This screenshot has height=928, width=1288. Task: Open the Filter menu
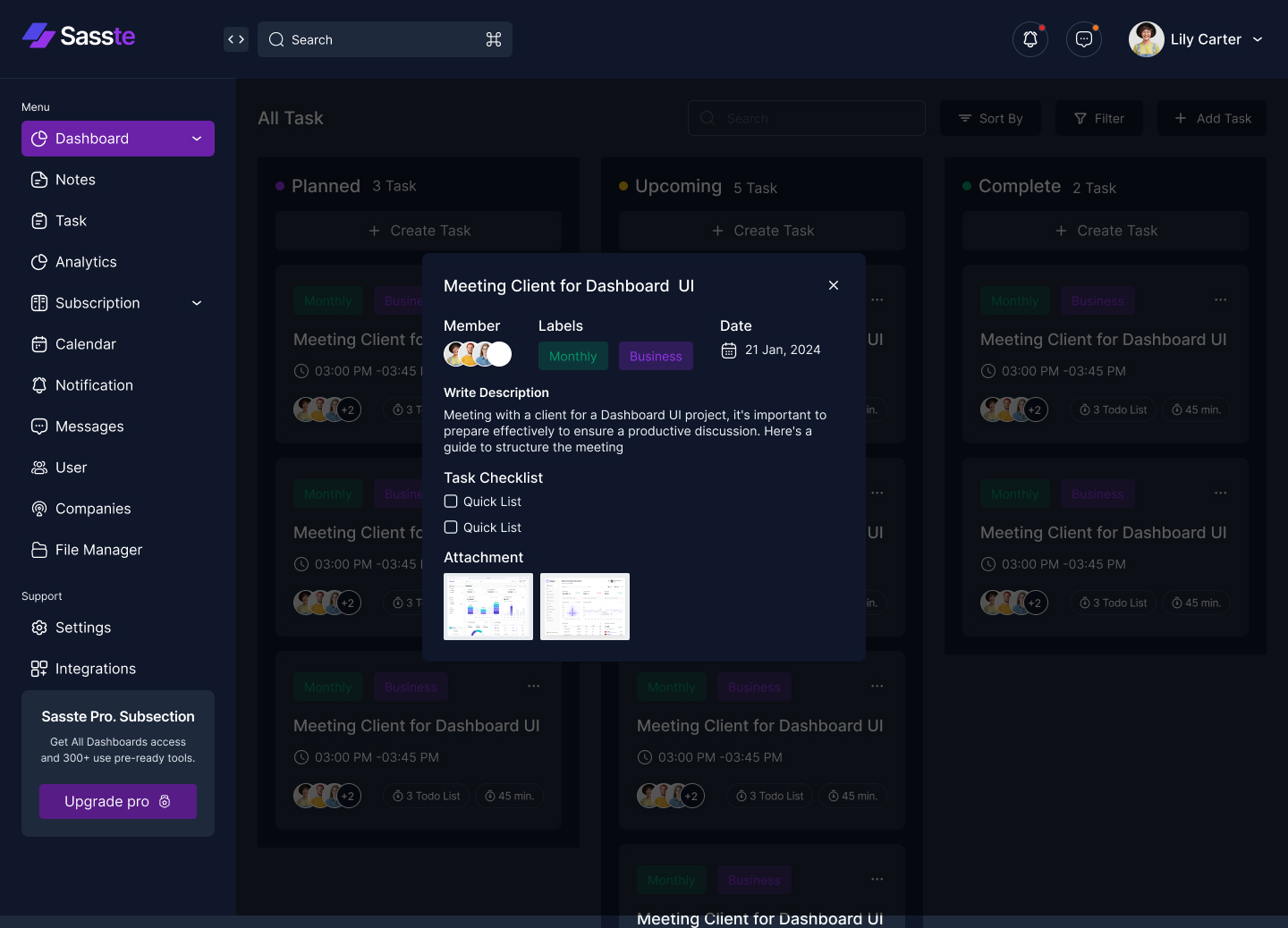coord(1099,118)
